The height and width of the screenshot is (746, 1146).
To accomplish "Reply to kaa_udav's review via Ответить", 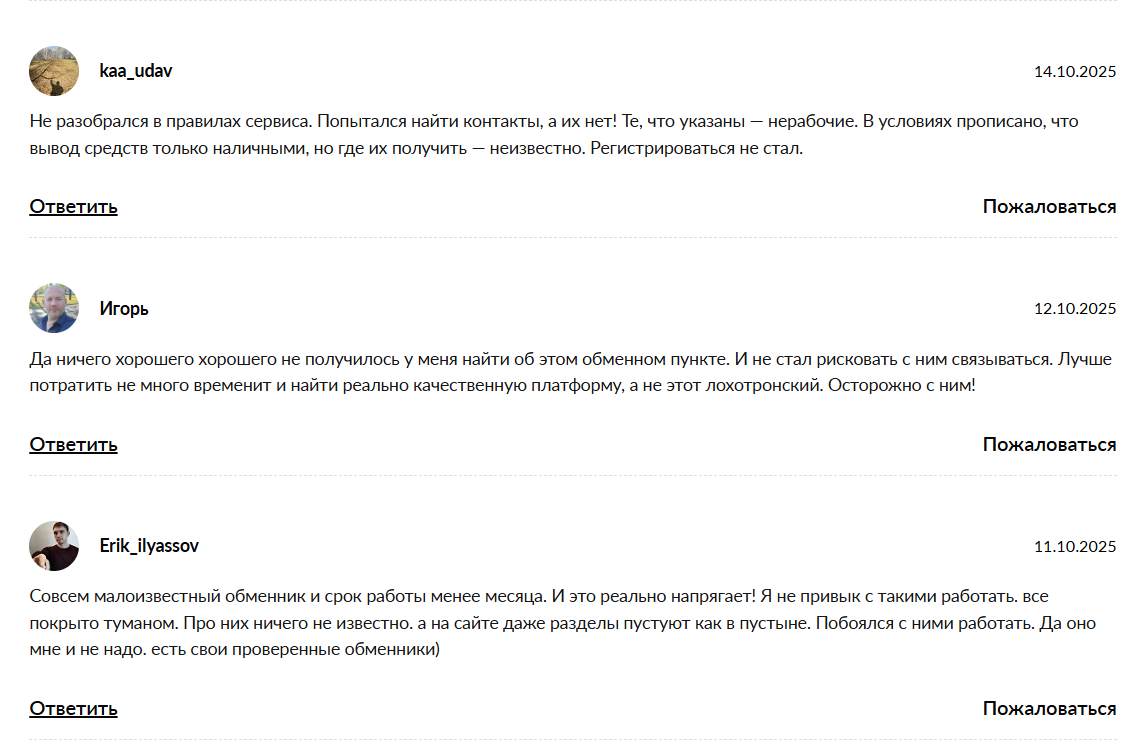I will pos(73,207).
